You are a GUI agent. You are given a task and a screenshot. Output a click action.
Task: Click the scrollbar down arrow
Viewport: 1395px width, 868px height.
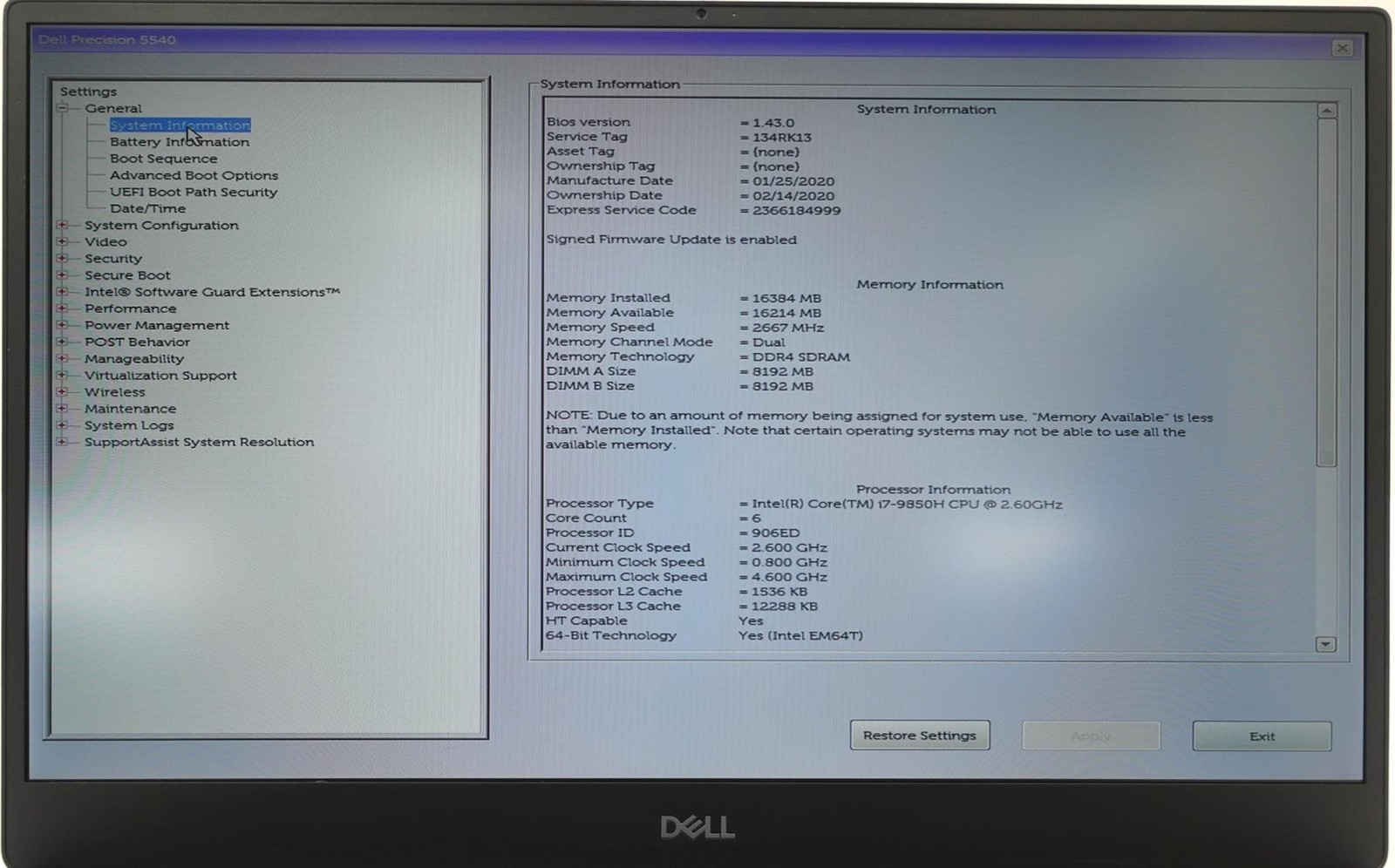click(x=1325, y=644)
